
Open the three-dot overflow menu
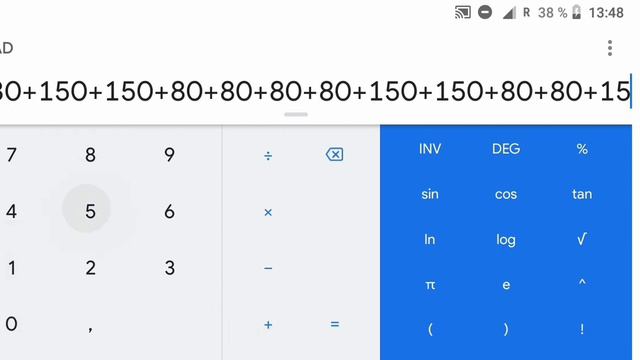(610, 48)
